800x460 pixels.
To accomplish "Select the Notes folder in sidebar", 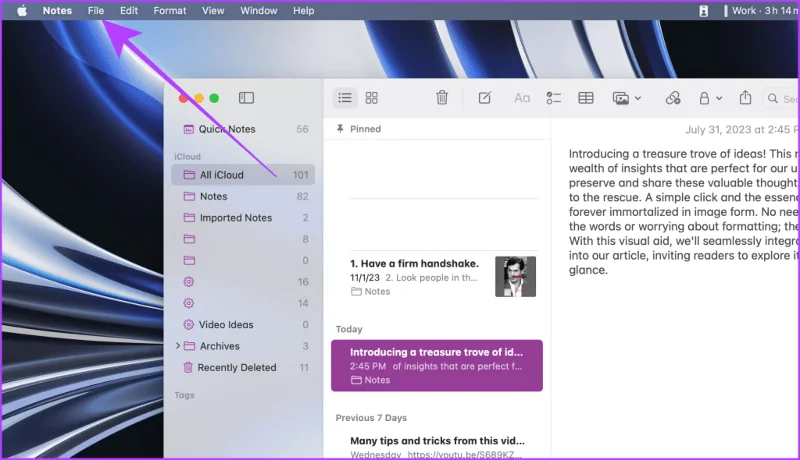I will click(x=243, y=196).
